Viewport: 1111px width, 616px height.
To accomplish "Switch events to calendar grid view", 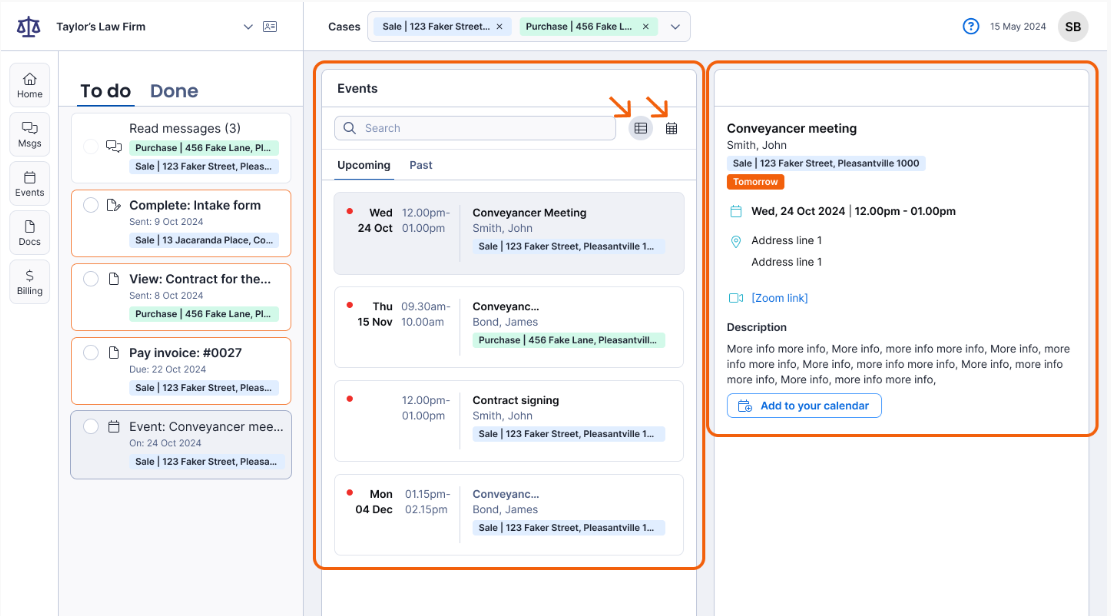I will click(x=672, y=128).
